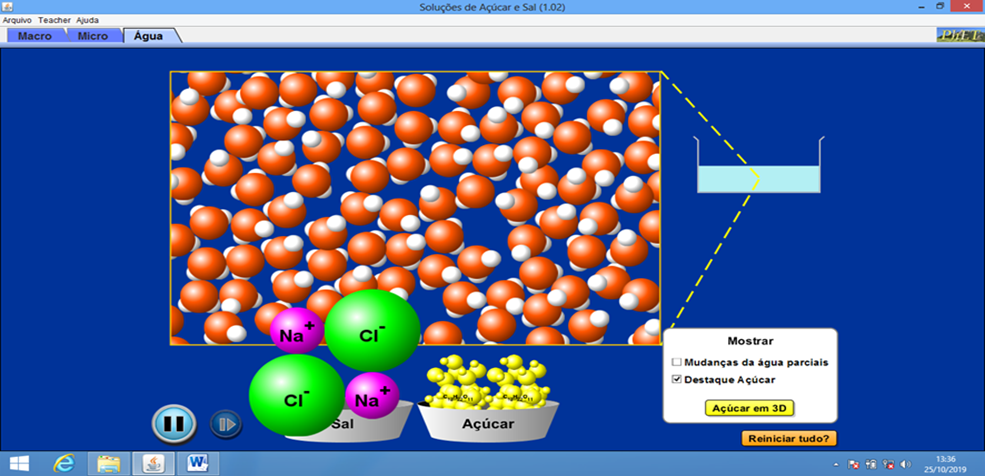Click the PhET logo icon
This screenshot has width=985, height=476.
click(x=957, y=35)
